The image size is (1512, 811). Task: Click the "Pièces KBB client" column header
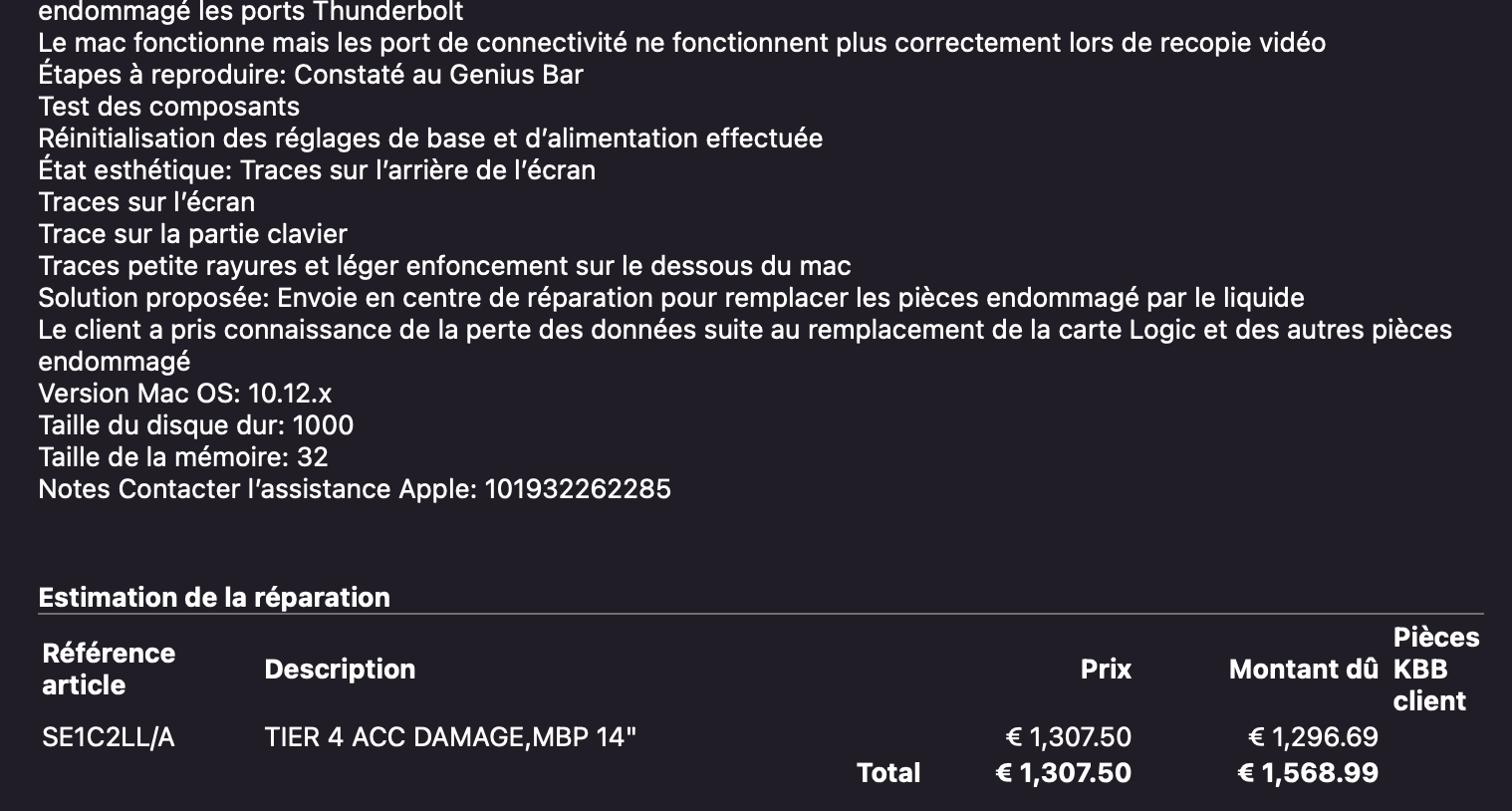point(1435,670)
